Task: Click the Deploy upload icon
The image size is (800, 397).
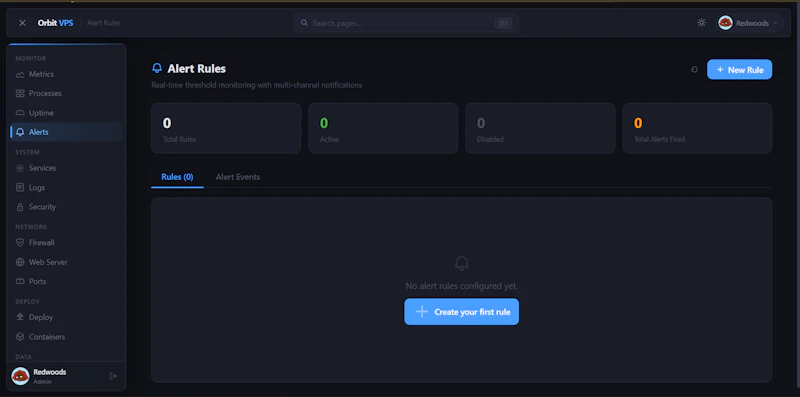Action: (20, 317)
